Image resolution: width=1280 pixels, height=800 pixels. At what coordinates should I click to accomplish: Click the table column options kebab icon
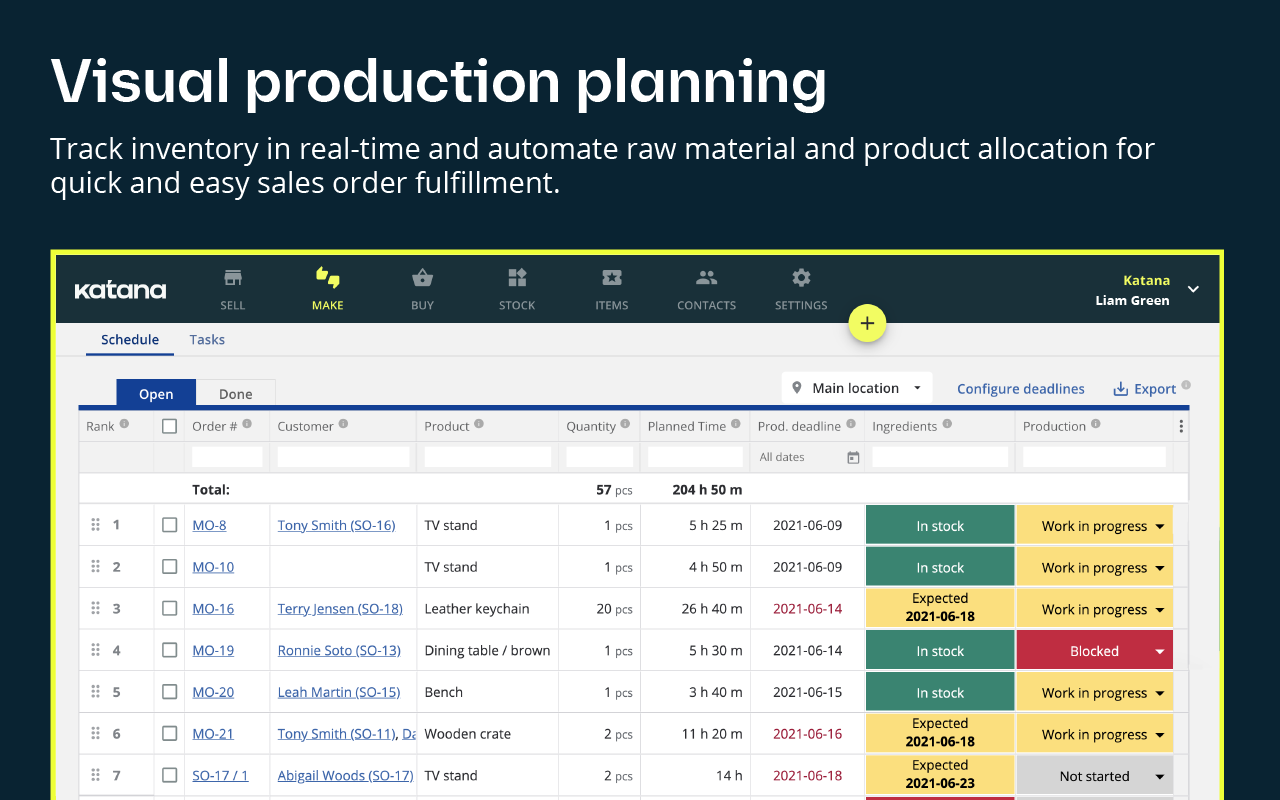[1181, 426]
